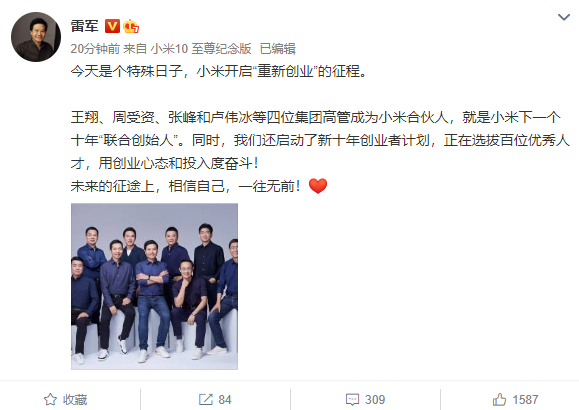This screenshot has height=410, width=579.
Task: Open the 雷军 username link
Action: (x=85, y=26)
